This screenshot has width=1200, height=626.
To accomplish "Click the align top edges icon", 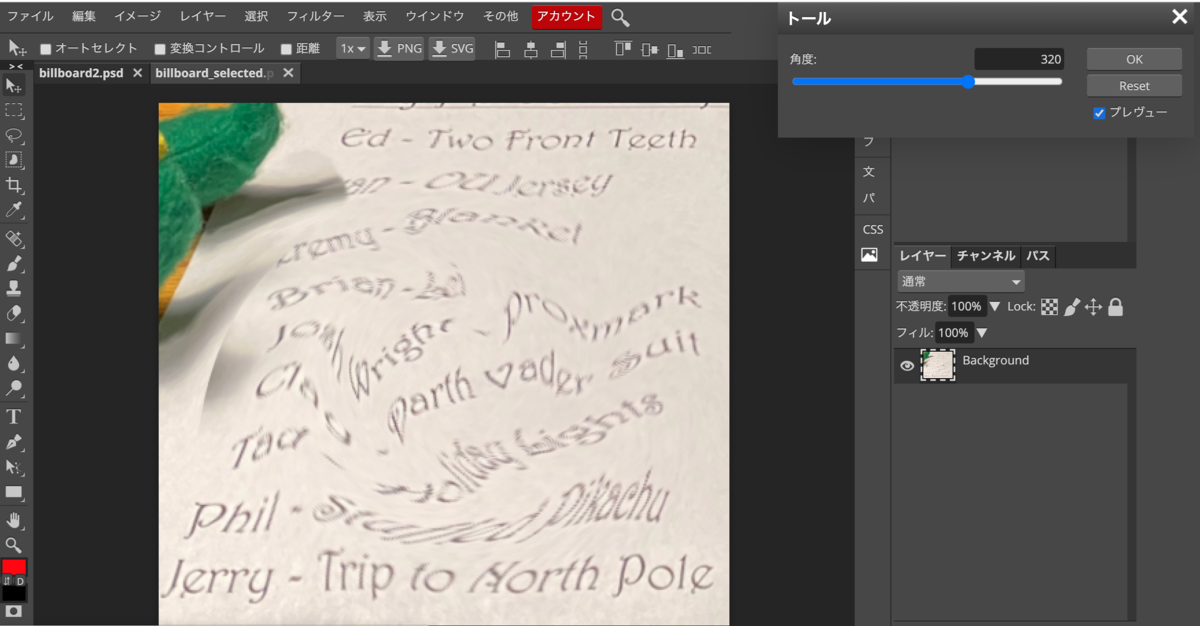I will [624, 48].
